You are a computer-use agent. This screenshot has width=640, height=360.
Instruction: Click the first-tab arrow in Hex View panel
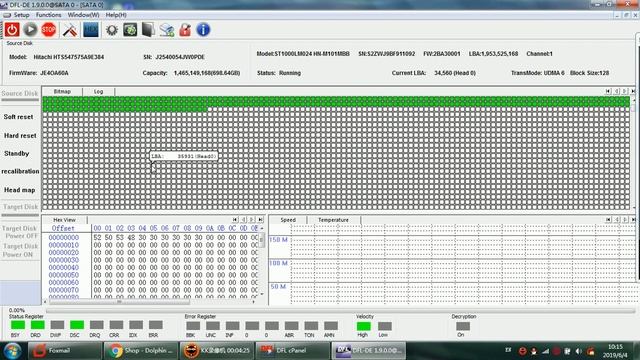tap(235, 220)
